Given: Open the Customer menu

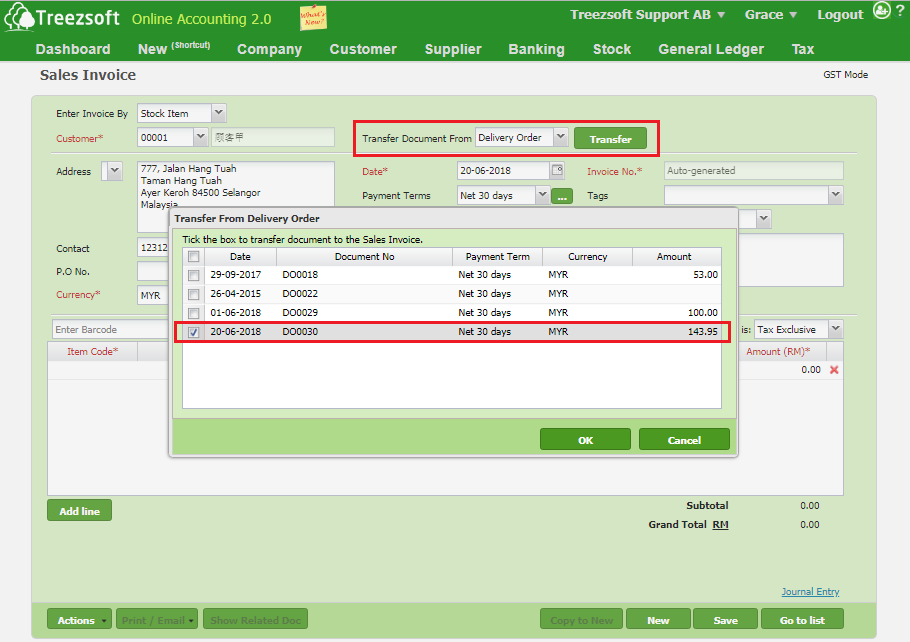Looking at the screenshot, I should click(x=363, y=49).
